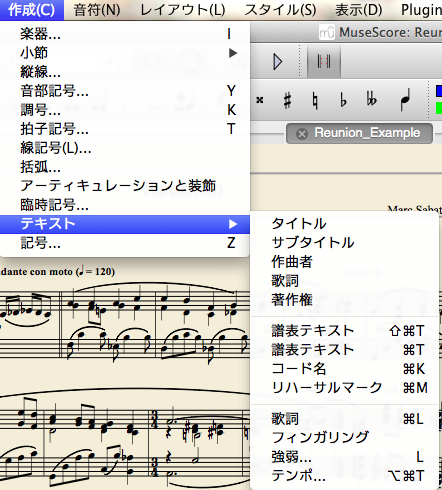Choose 臨時記号... menu entry
This screenshot has width=442, height=490.
pyautogui.click(x=125, y=205)
